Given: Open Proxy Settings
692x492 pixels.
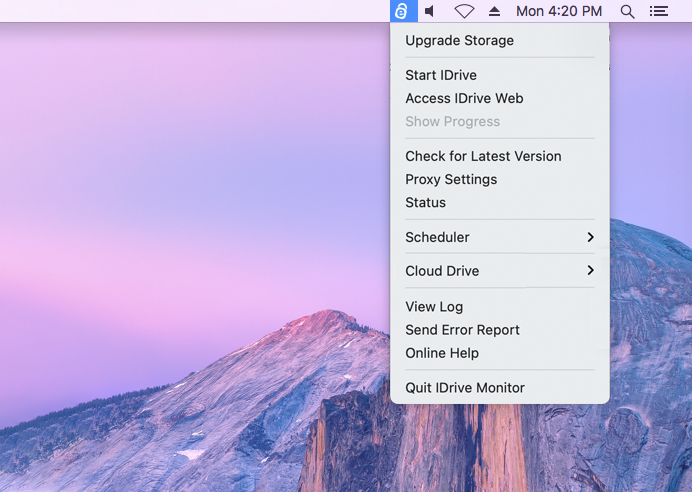Looking at the screenshot, I should (x=500, y=179).
